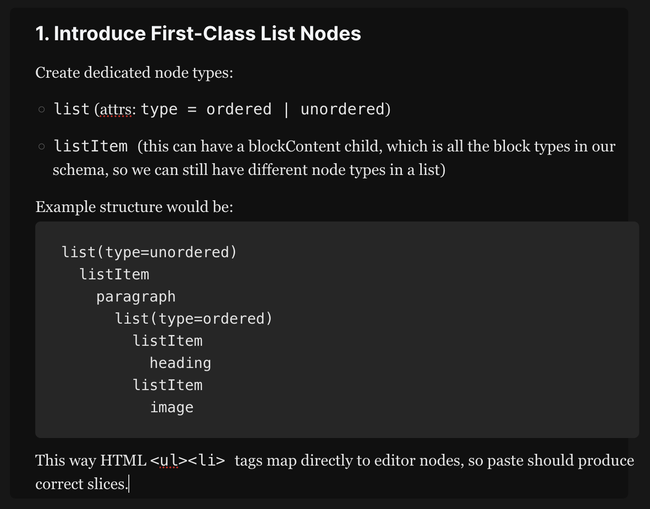Image resolution: width=650 pixels, height=509 pixels.
Task: Click the last 'listItem' line above 'image'
Action: tap(167, 385)
